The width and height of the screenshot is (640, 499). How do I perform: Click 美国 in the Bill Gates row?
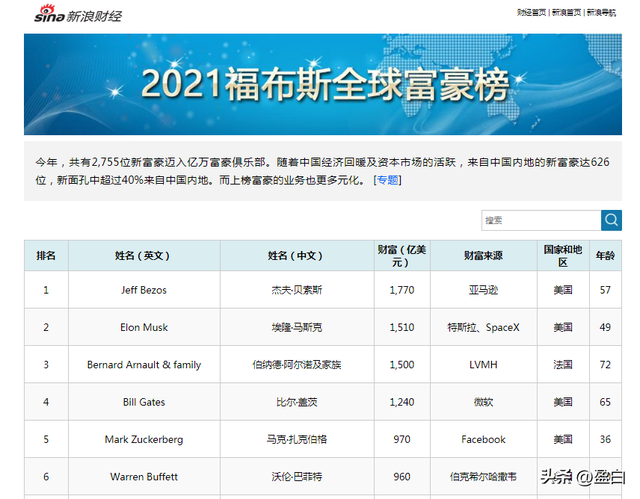coord(563,402)
